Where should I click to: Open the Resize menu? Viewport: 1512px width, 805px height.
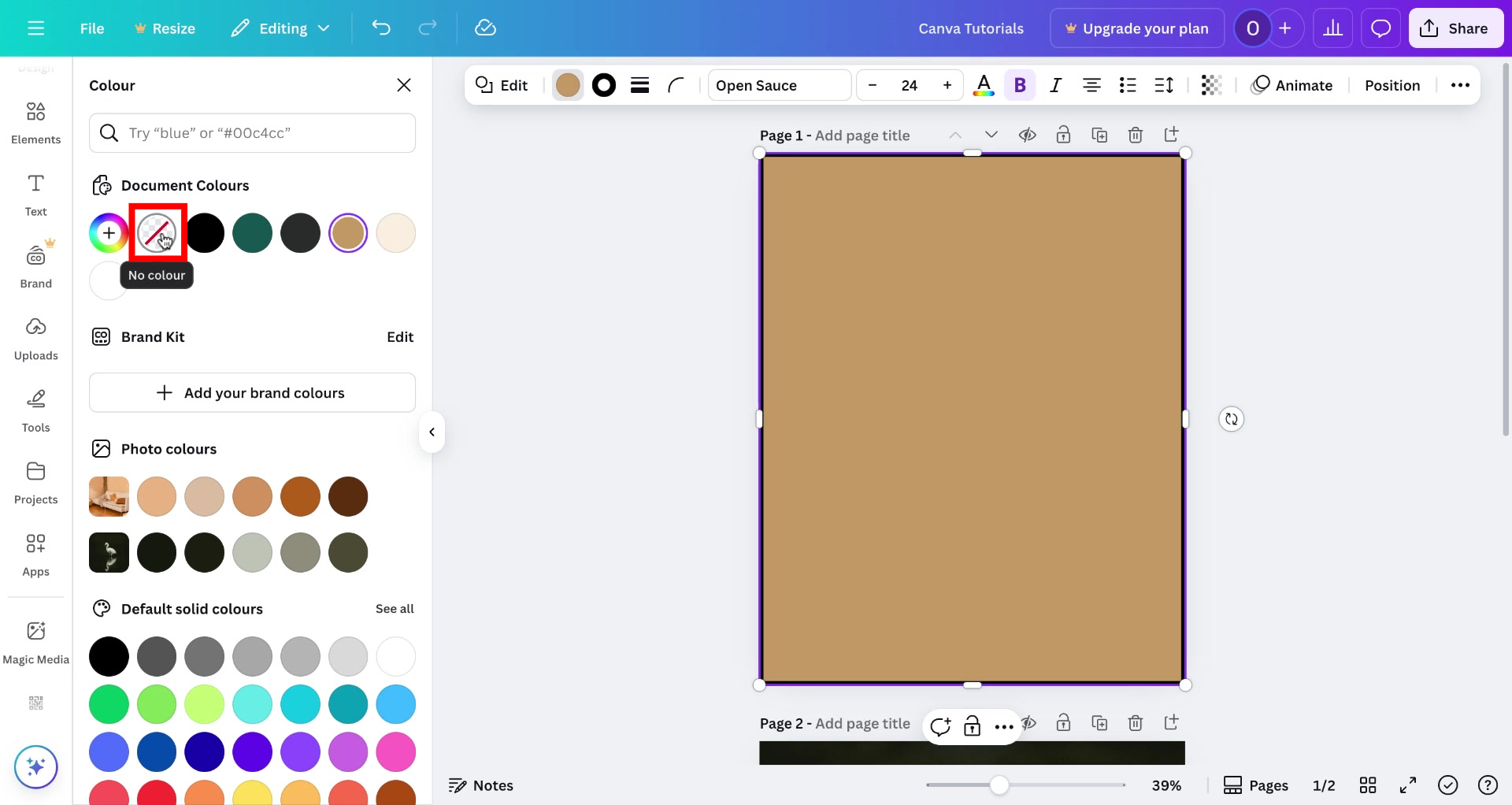tap(165, 28)
